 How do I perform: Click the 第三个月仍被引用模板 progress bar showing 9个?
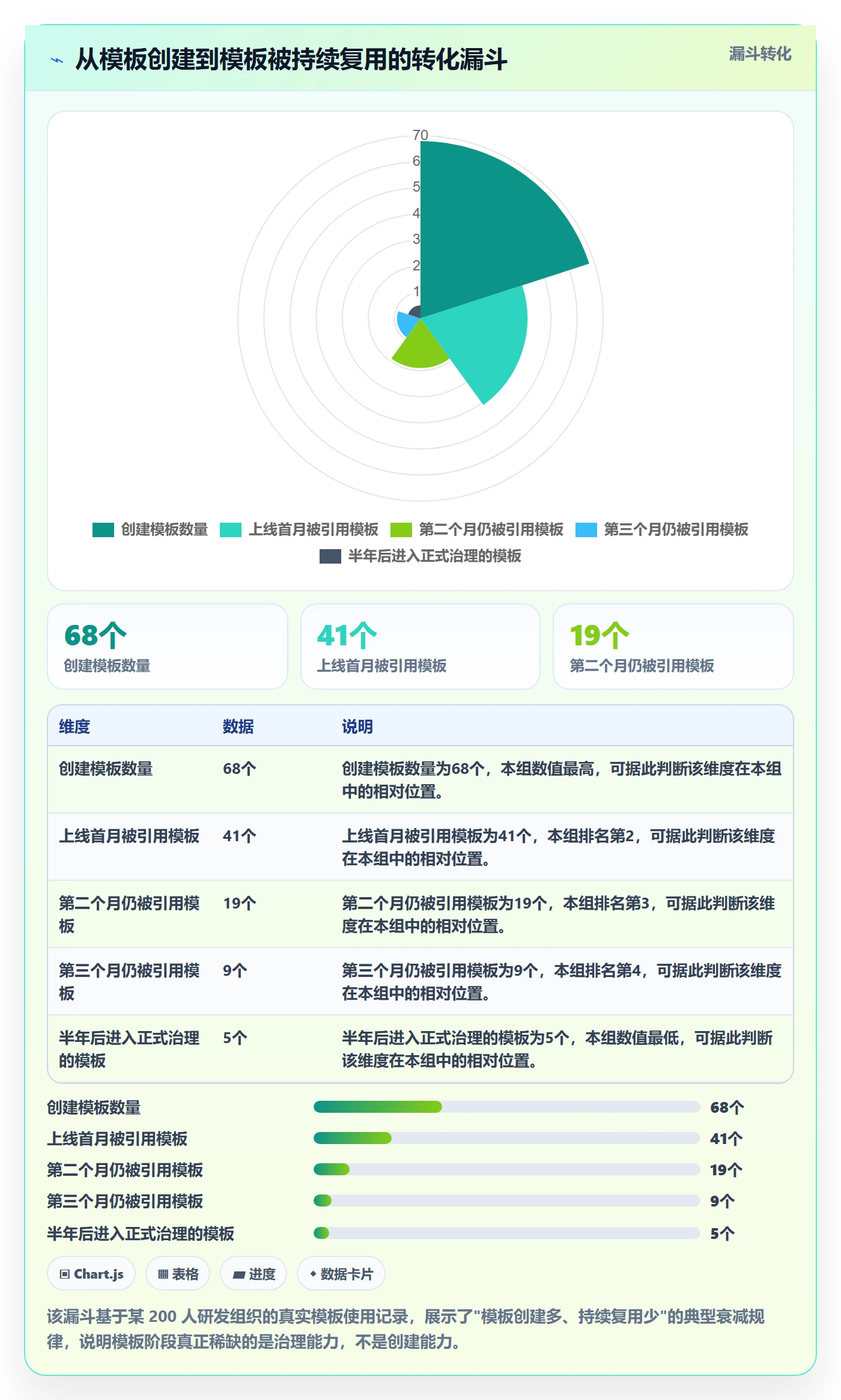click(x=507, y=1201)
